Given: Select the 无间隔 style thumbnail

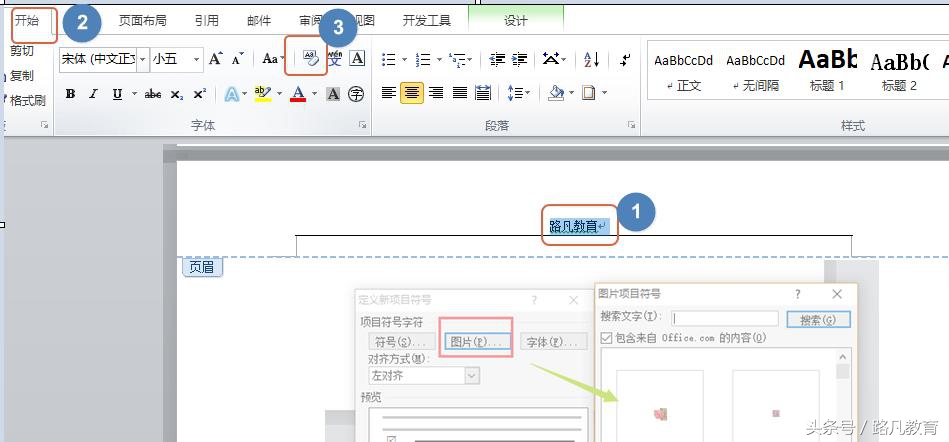Looking at the screenshot, I should (x=755, y=70).
